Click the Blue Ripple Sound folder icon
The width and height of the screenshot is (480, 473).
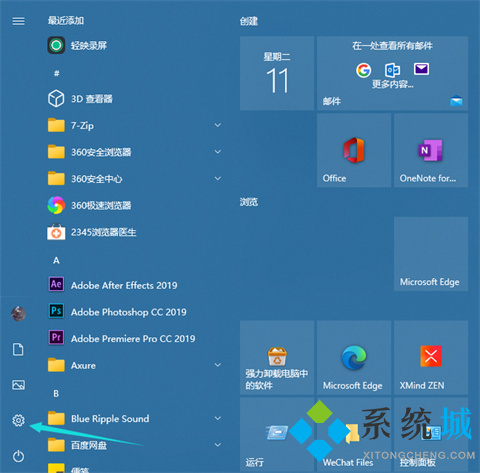56,418
